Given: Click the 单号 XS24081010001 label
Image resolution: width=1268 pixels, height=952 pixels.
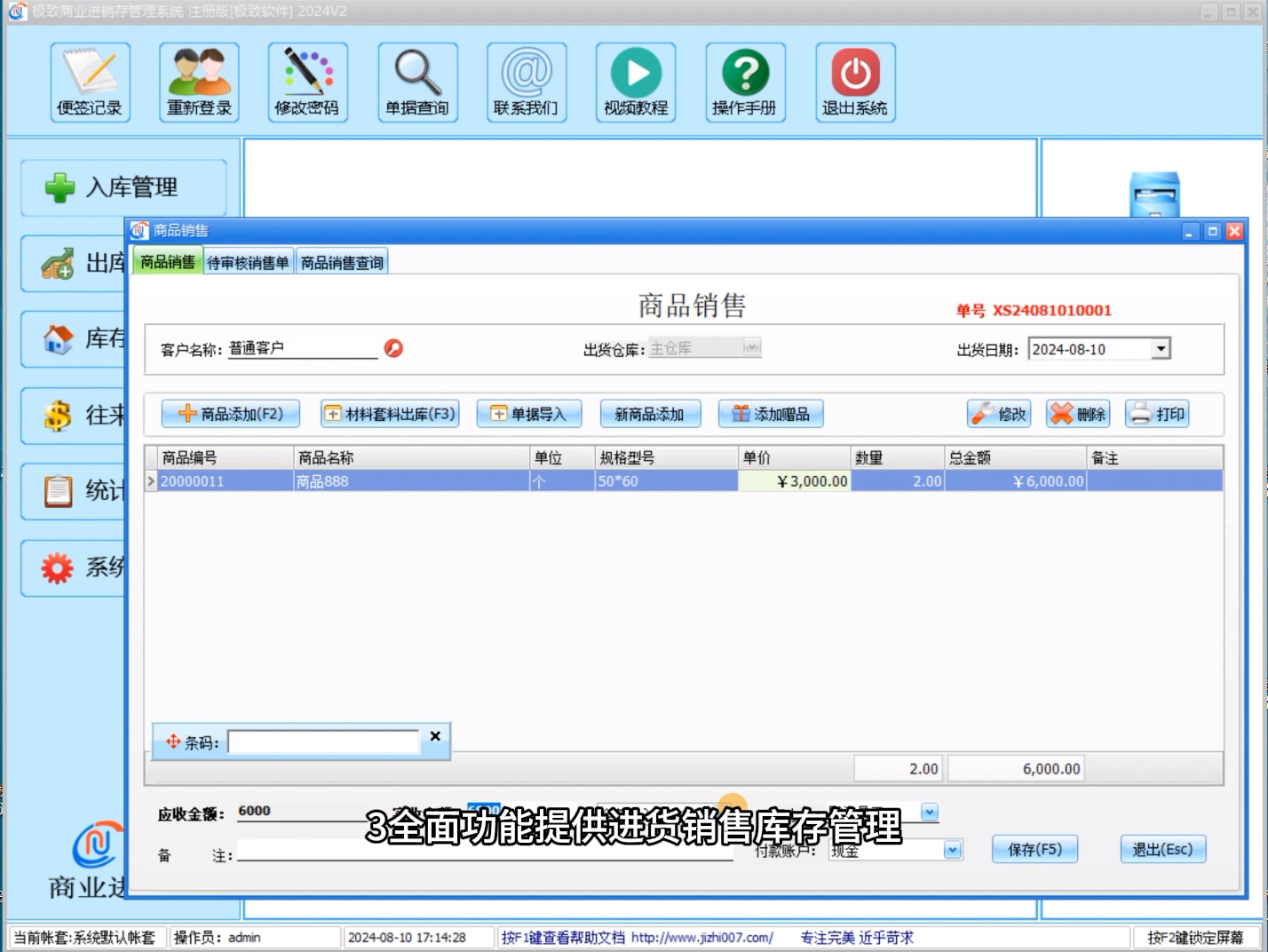Looking at the screenshot, I should (1034, 311).
